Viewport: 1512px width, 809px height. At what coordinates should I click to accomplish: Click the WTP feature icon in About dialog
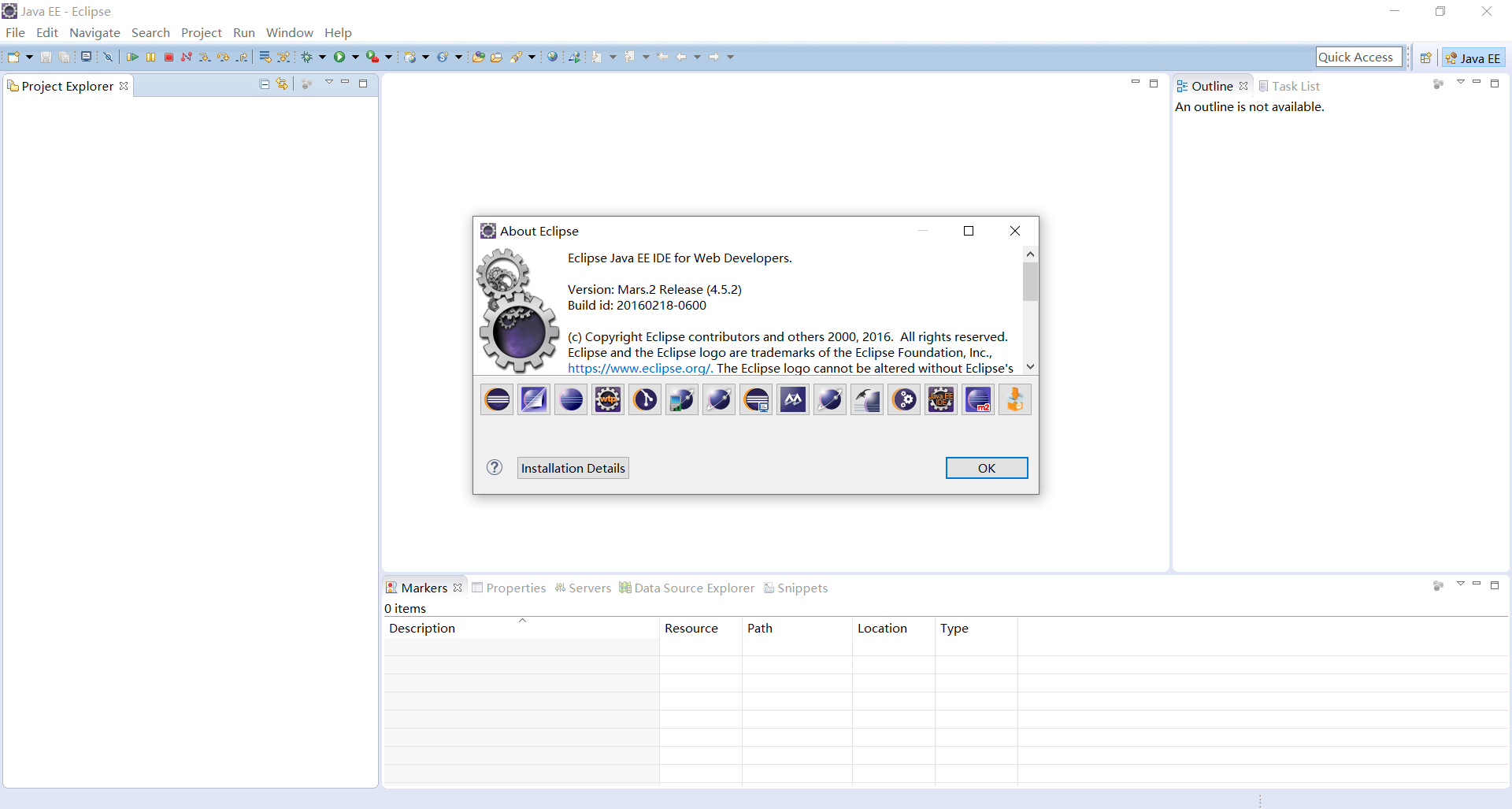607,399
